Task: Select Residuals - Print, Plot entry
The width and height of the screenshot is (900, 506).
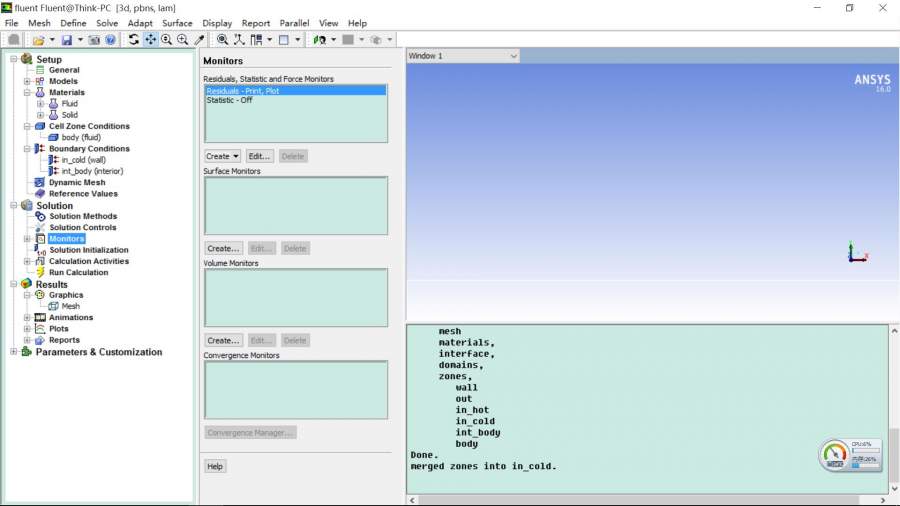Action: [x=296, y=91]
